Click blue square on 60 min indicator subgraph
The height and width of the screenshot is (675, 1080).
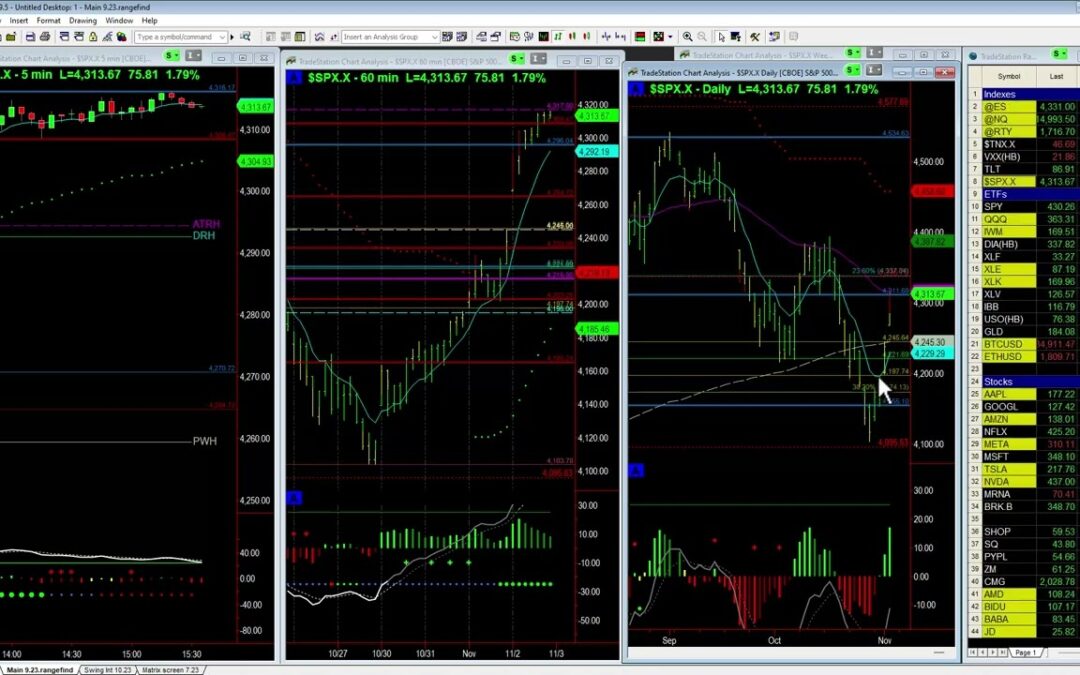point(294,497)
